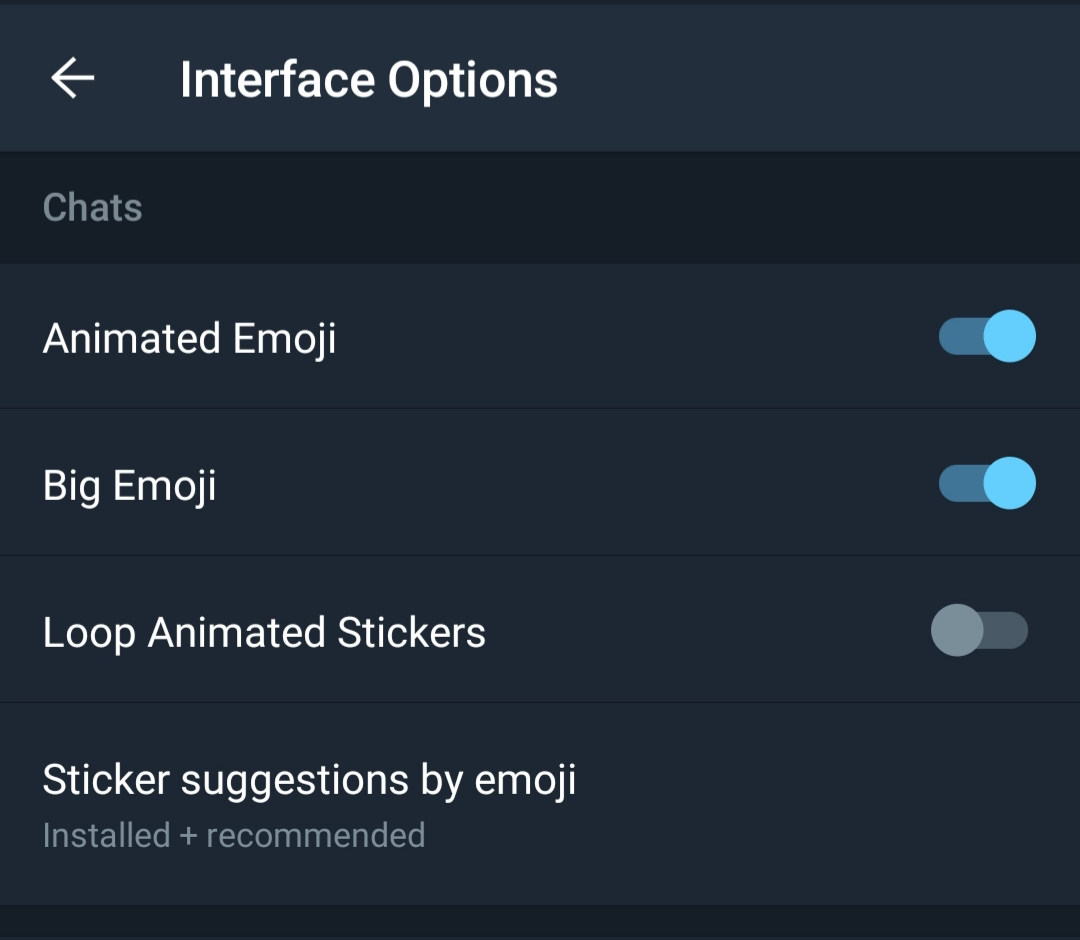Tap the 'Installed + recommended' value text
1080x940 pixels.
pos(234,835)
